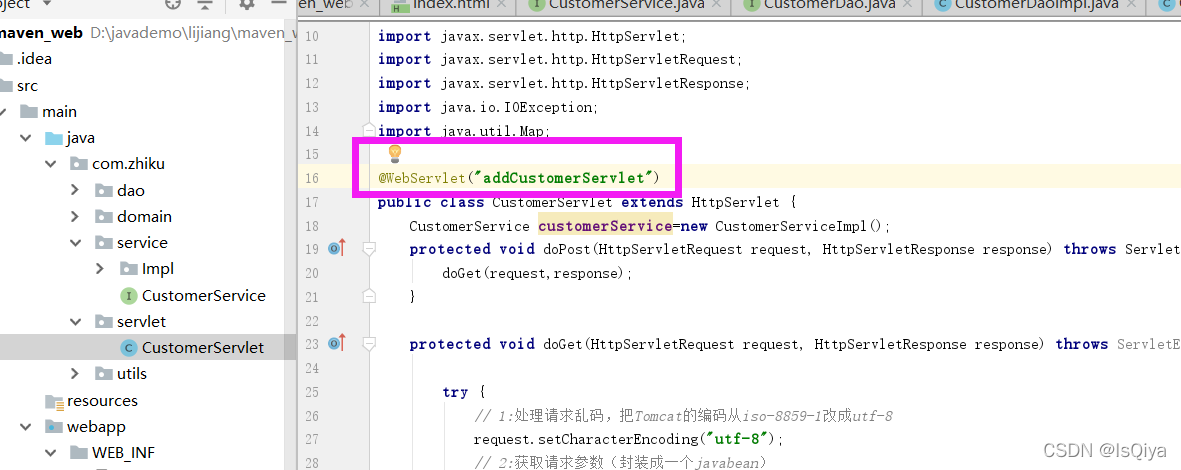Close the index.html editor tab
1181x470 pixels.
502,5
